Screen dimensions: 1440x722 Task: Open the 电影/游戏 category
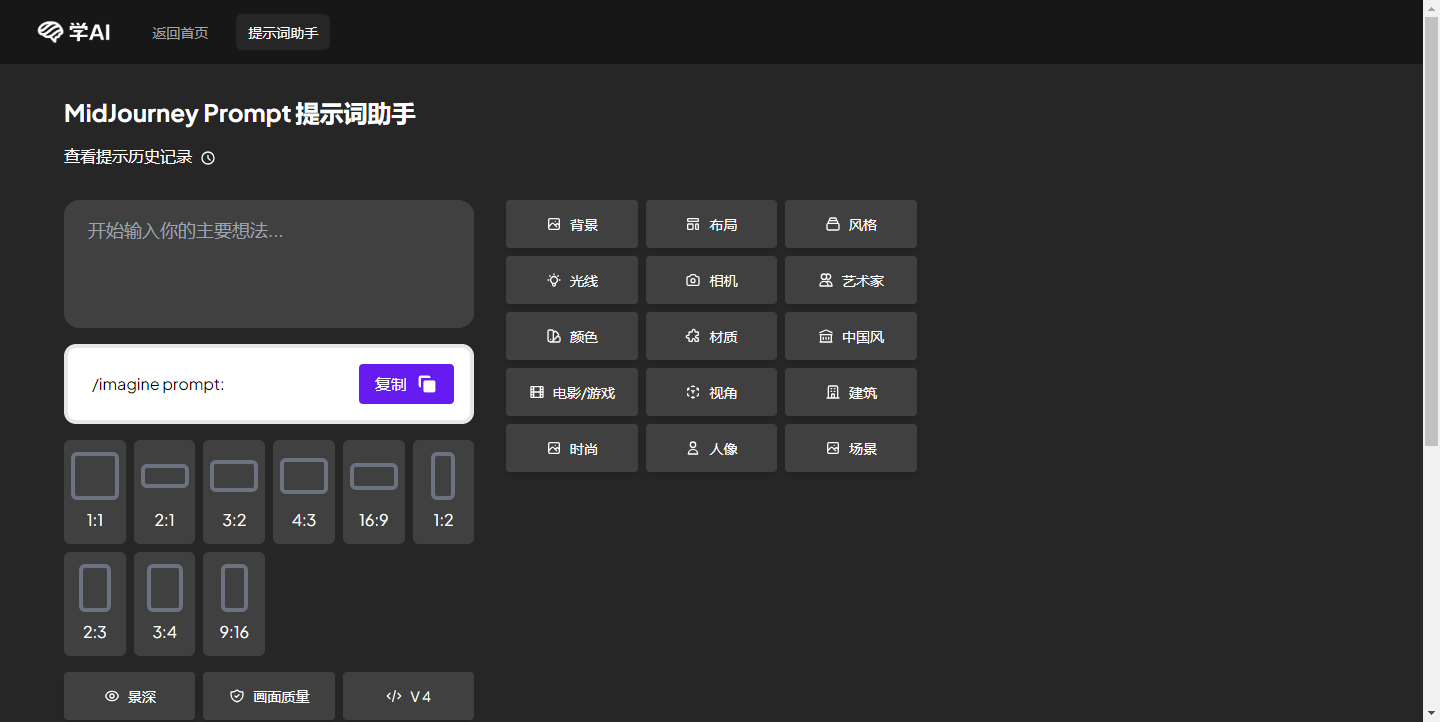pyautogui.click(x=572, y=392)
